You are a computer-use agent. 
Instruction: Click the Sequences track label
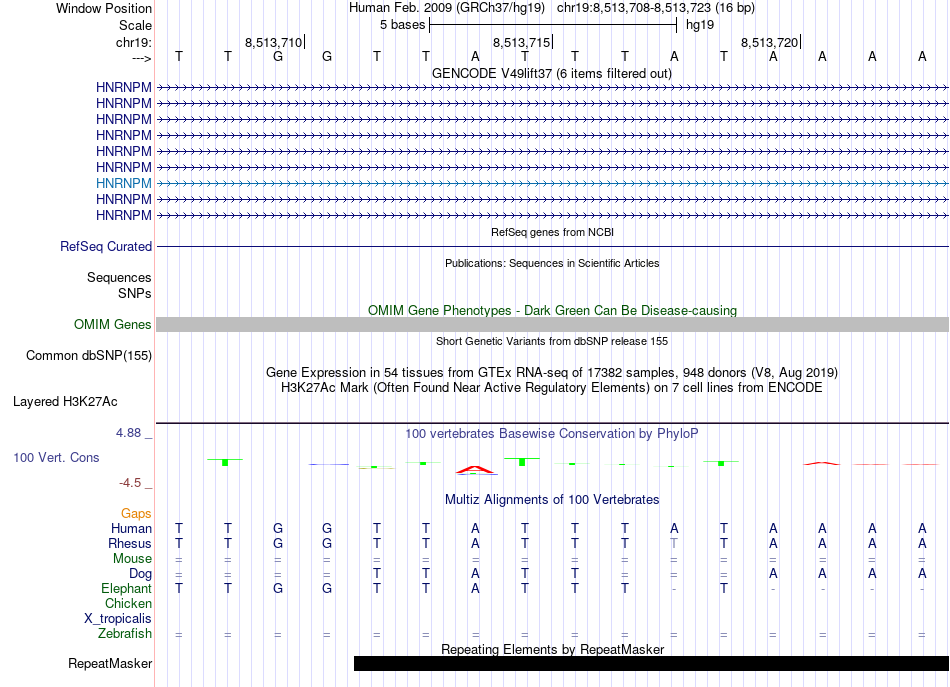pyautogui.click(x=119, y=277)
